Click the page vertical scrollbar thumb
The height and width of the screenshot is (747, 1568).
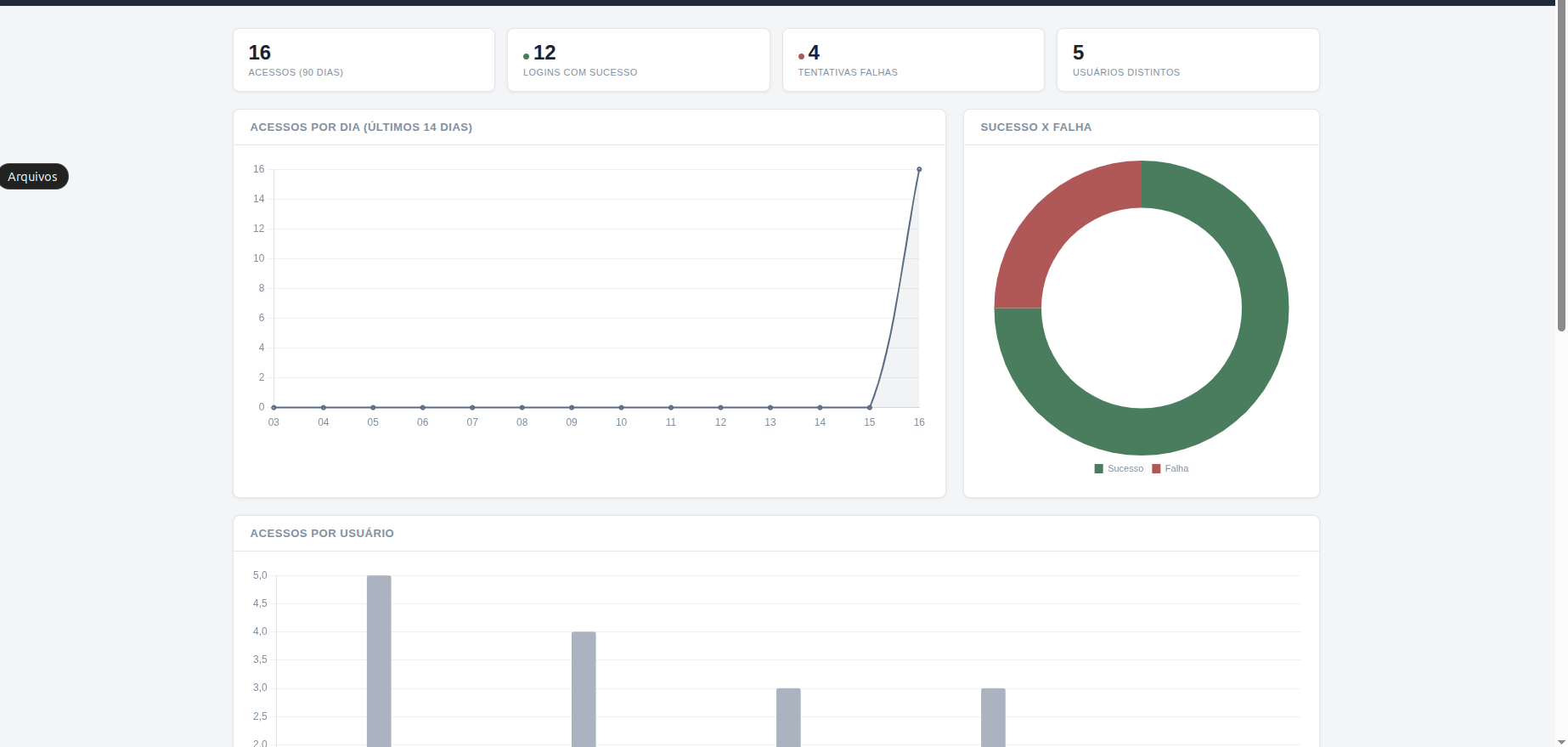pos(1561,166)
